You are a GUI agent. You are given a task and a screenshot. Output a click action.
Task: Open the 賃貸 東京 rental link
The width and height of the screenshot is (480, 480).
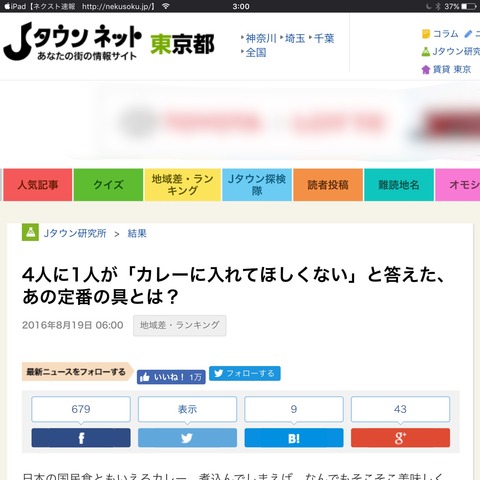452,69
